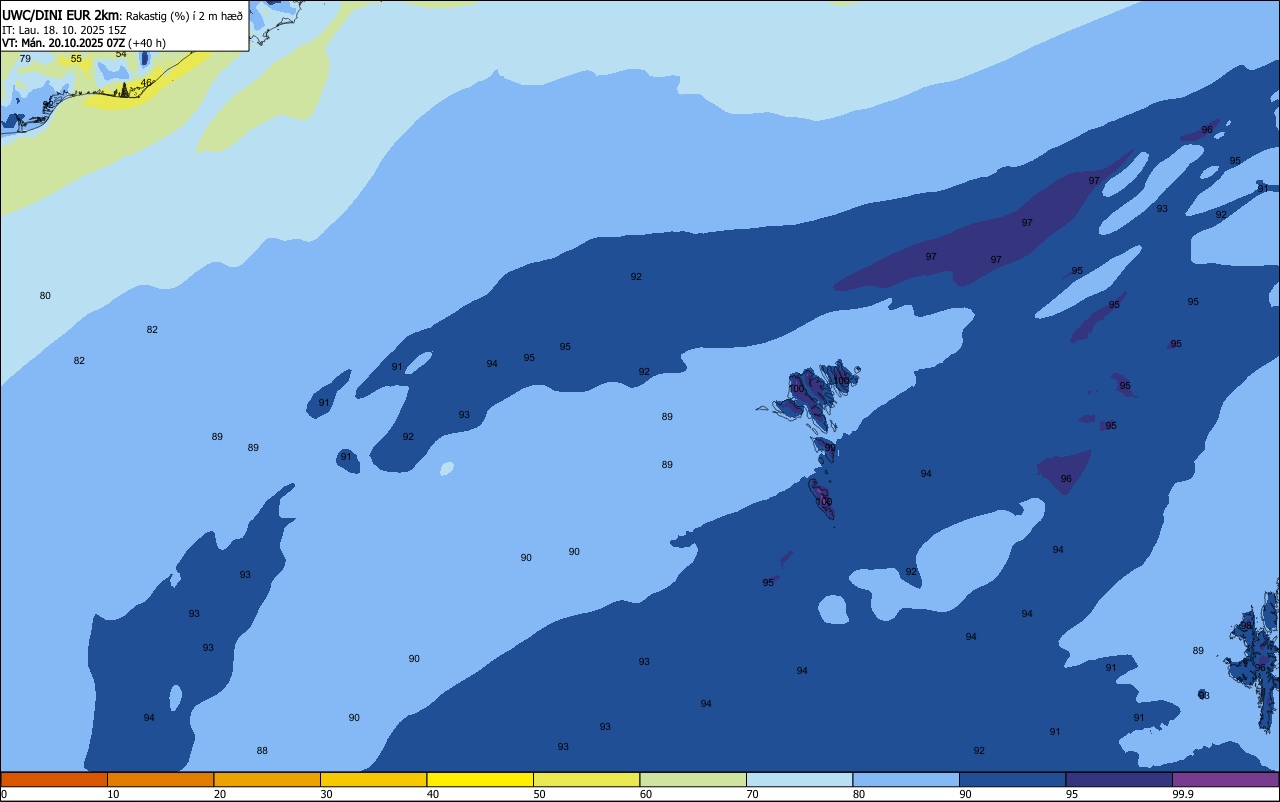The width and height of the screenshot is (1280, 802).
Task: Select the indigo 95–99.9 legend swatch
Action: tap(1119, 779)
